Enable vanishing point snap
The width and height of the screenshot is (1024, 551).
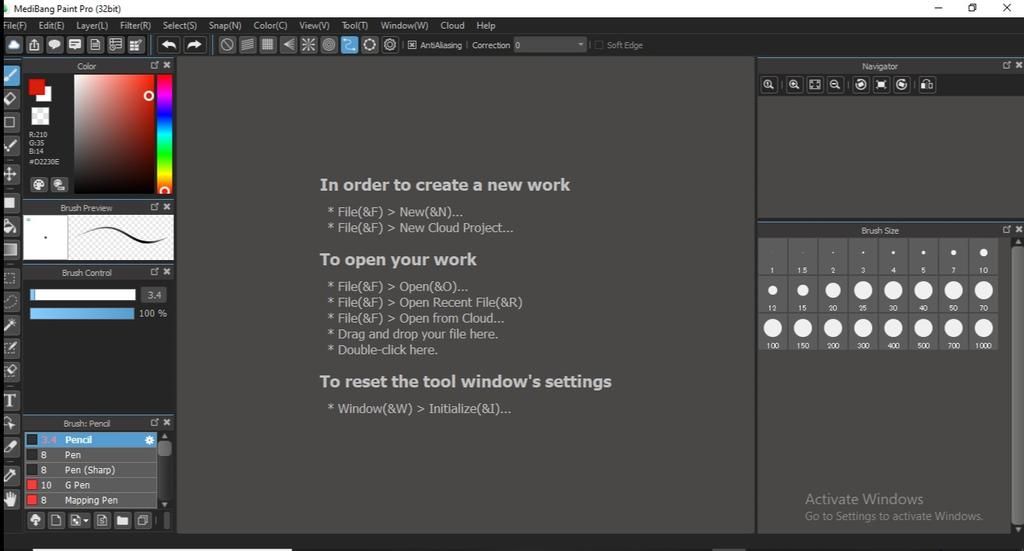(x=288, y=45)
